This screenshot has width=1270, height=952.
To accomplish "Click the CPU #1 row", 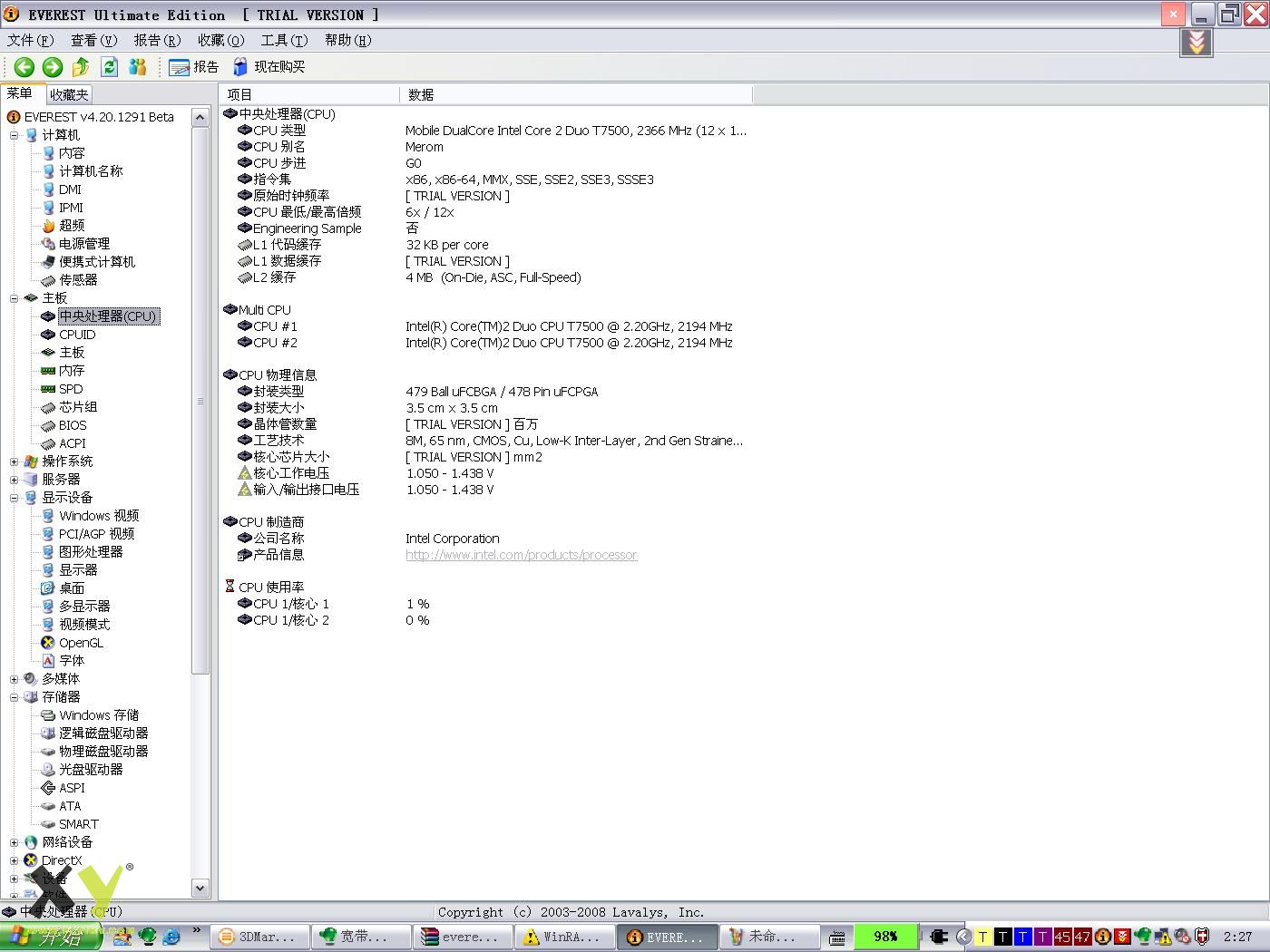I will (485, 326).
